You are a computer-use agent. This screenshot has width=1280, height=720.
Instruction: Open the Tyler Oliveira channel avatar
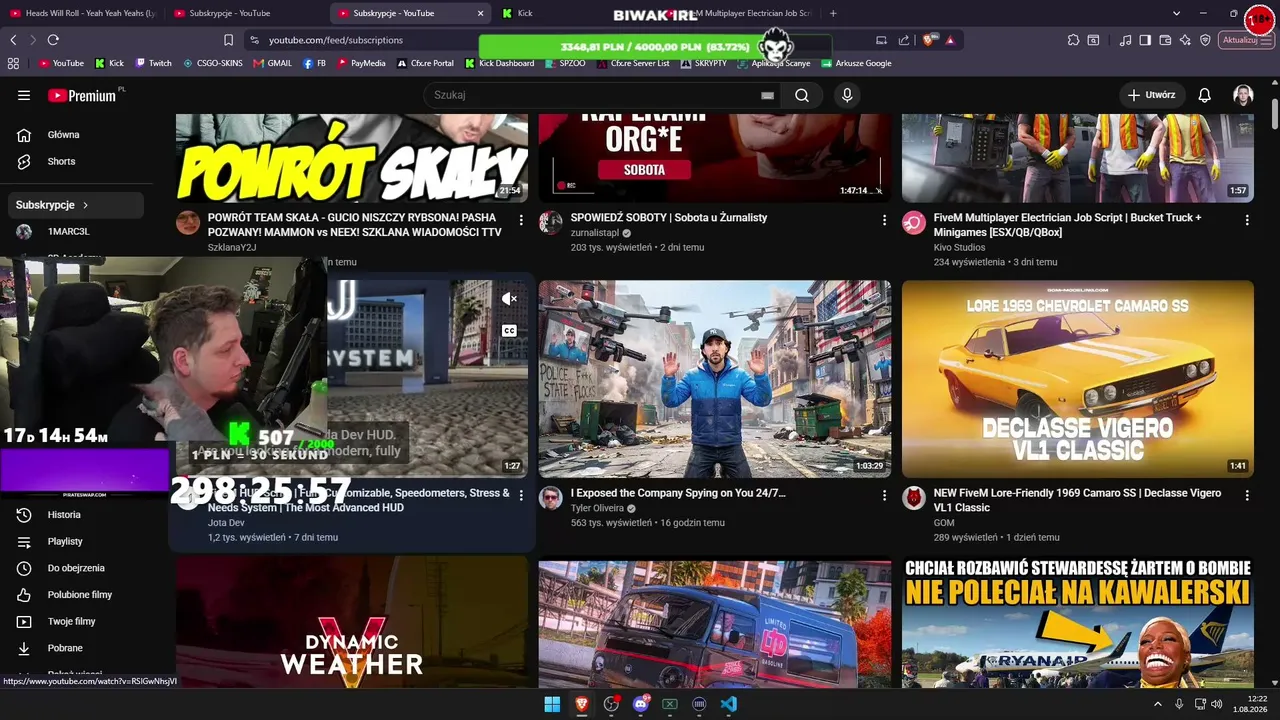[551, 498]
